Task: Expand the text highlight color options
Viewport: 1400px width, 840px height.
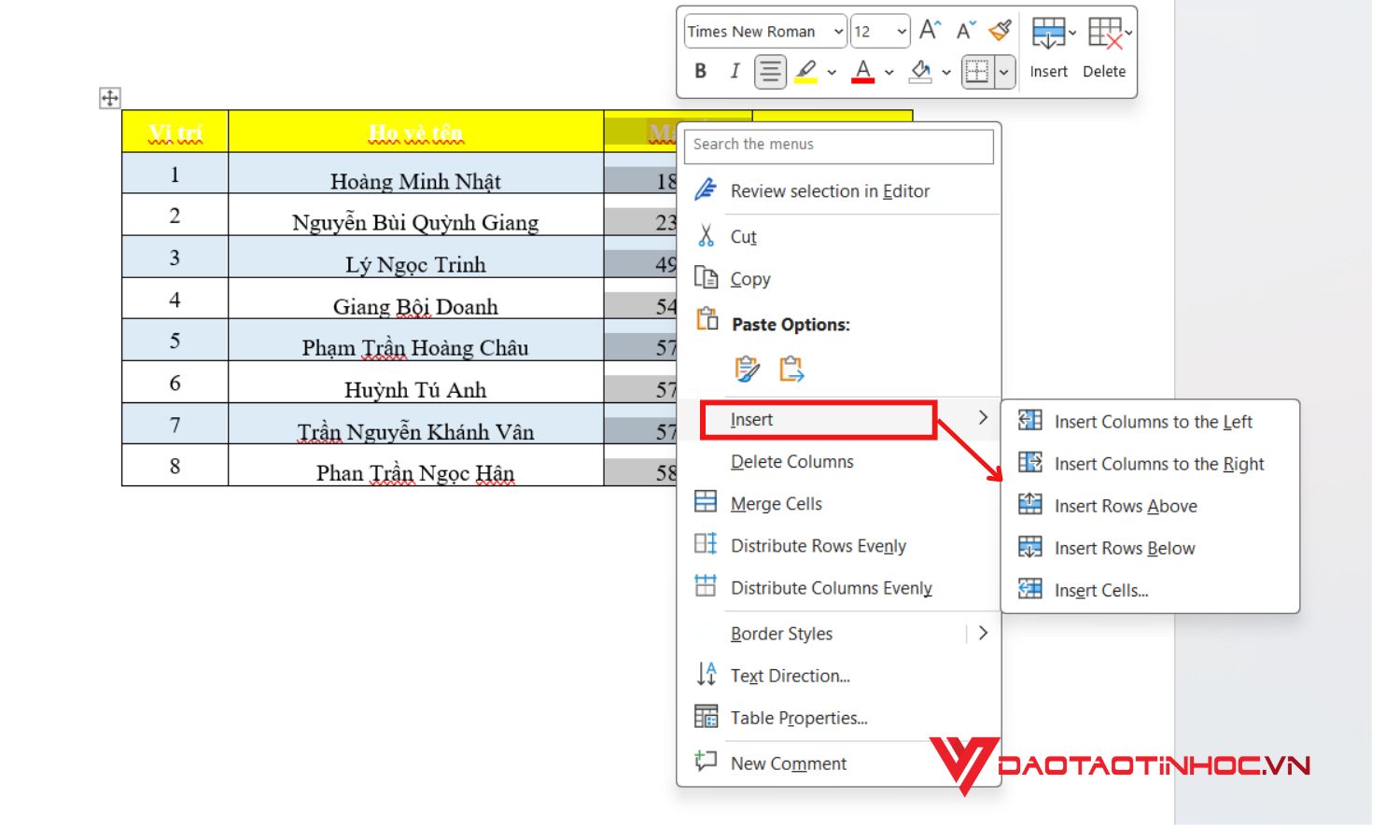Action: pos(832,72)
